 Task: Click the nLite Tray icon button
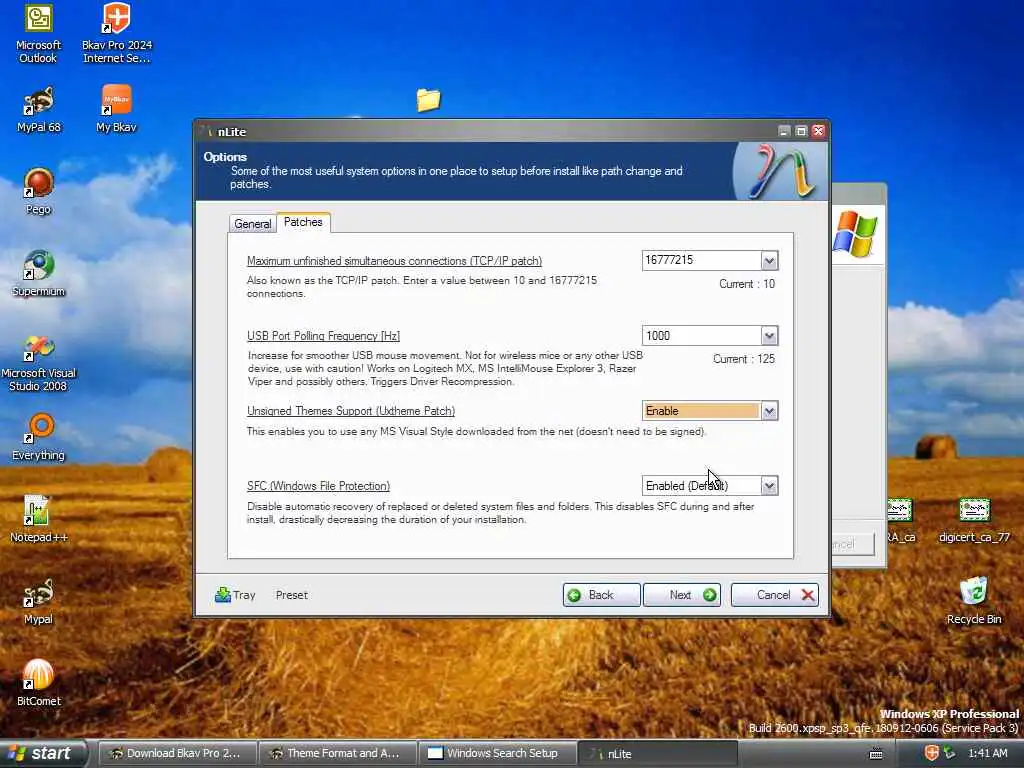(x=235, y=595)
